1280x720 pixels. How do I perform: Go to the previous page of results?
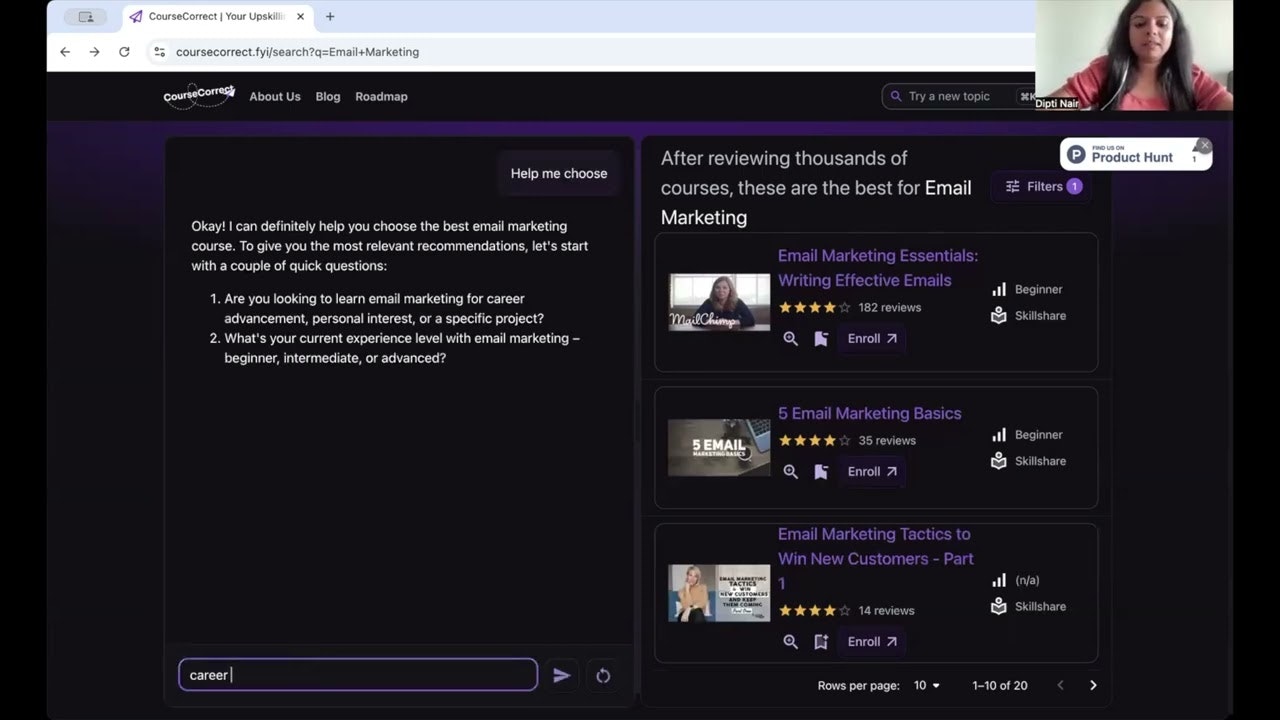[1060, 685]
